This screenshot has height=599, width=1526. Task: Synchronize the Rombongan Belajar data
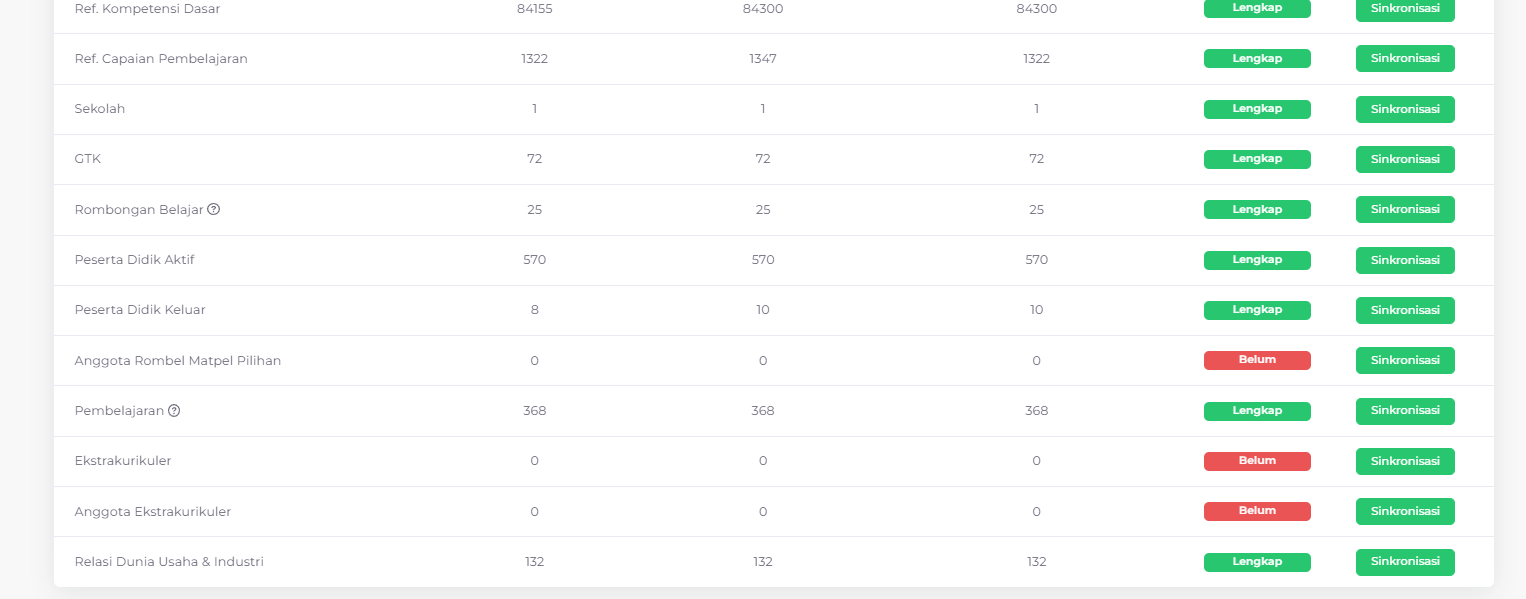1405,209
